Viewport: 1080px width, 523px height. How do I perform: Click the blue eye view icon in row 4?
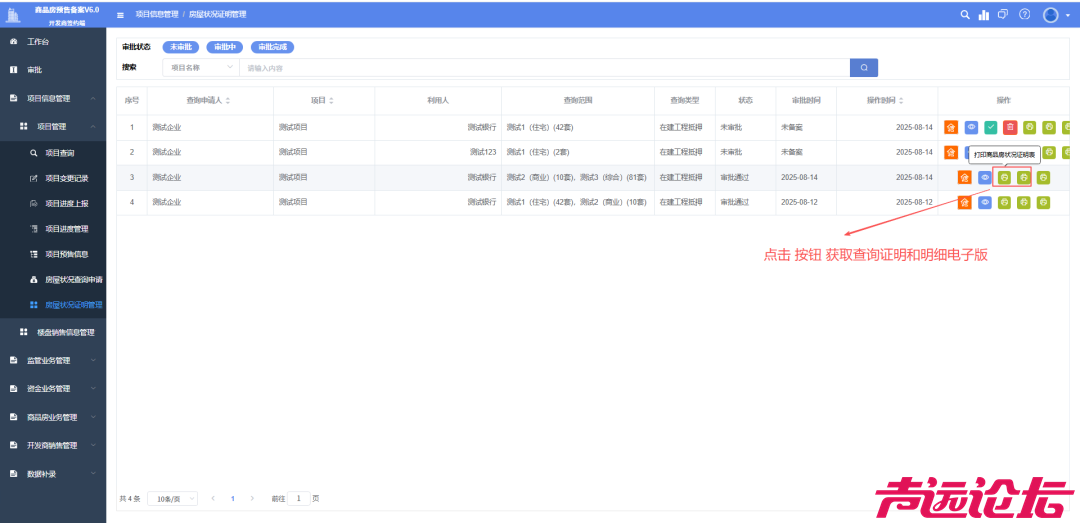[x=984, y=202]
